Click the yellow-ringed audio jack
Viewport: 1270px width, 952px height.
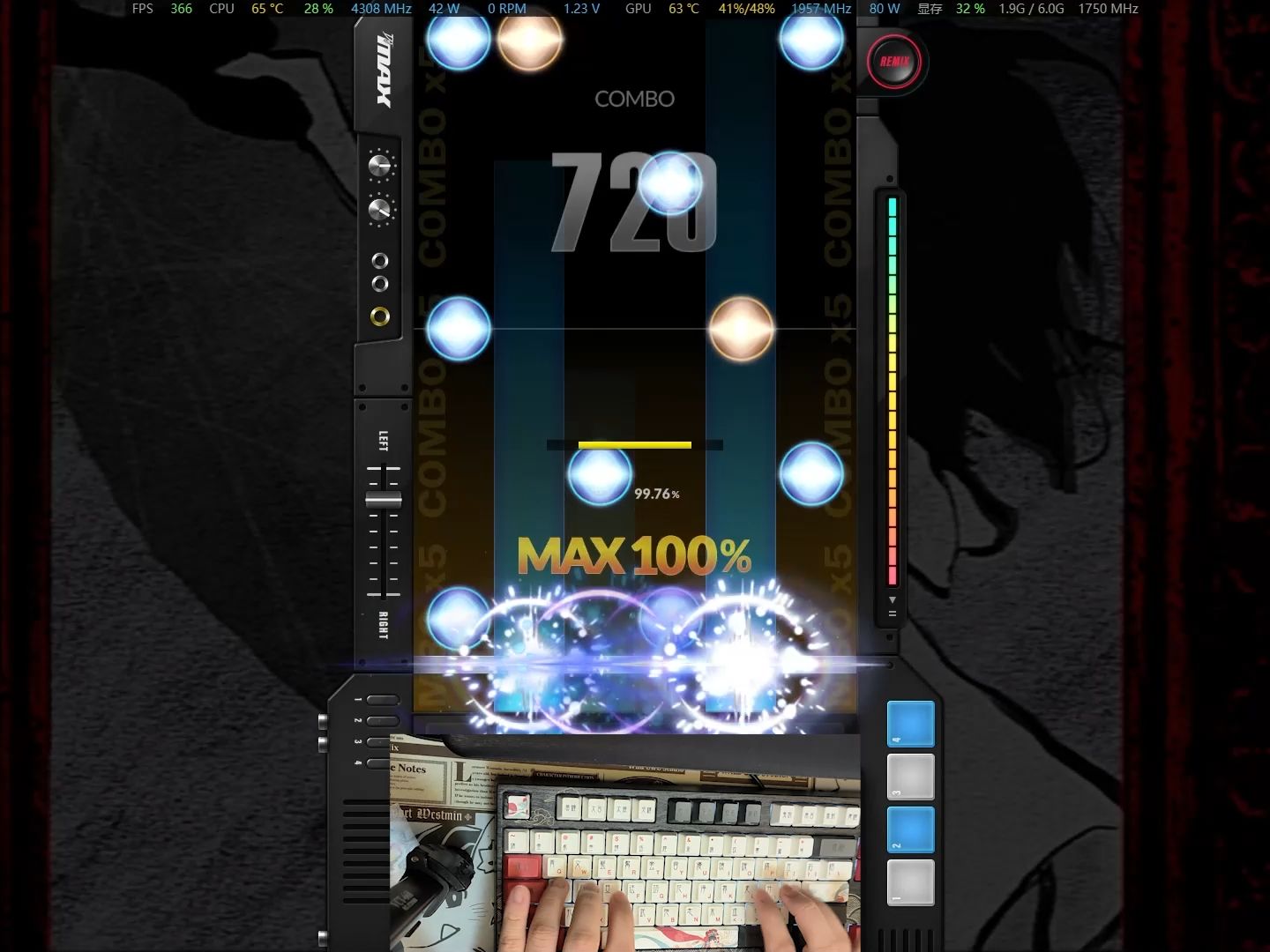tap(380, 316)
